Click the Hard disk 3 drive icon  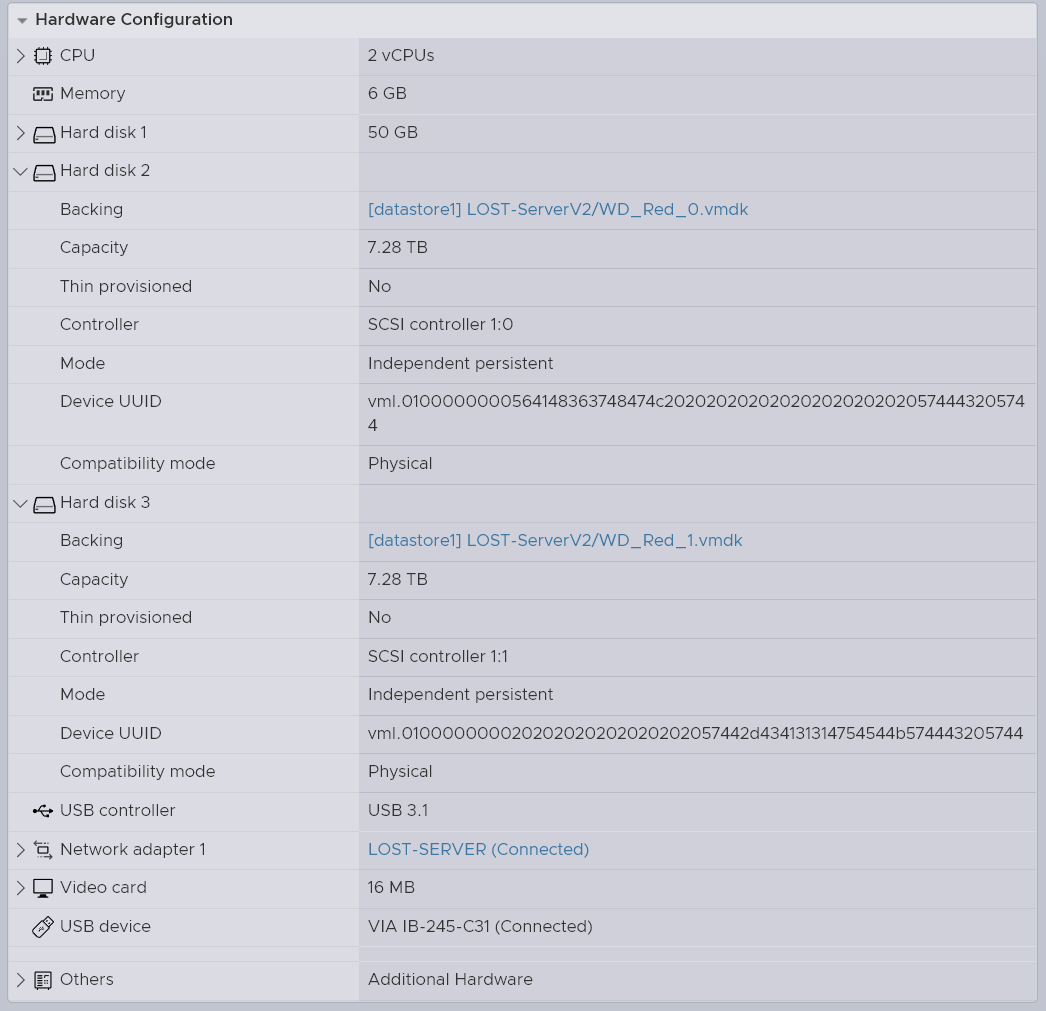click(x=43, y=503)
